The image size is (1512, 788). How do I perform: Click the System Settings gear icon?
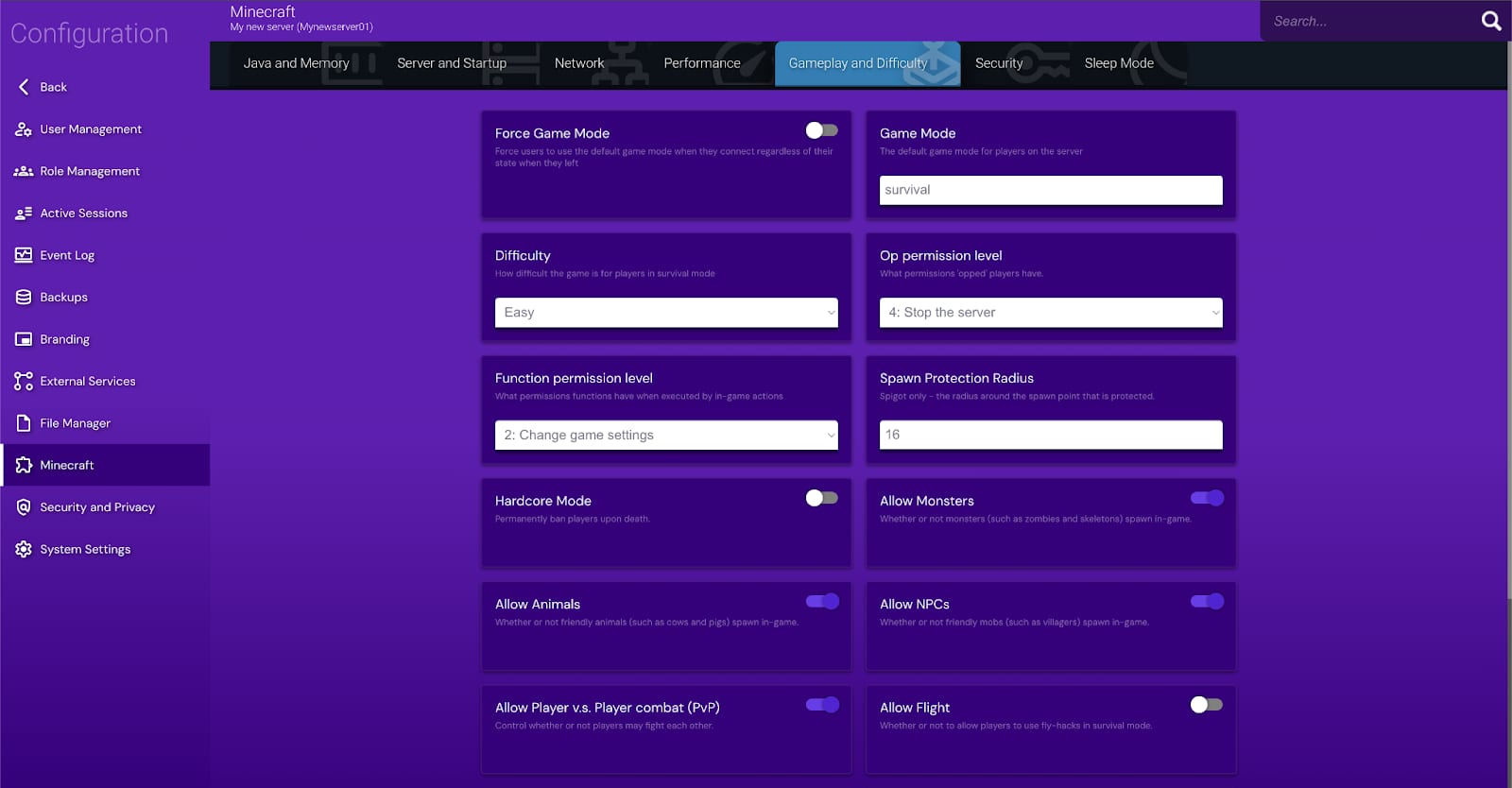point(24,549)
